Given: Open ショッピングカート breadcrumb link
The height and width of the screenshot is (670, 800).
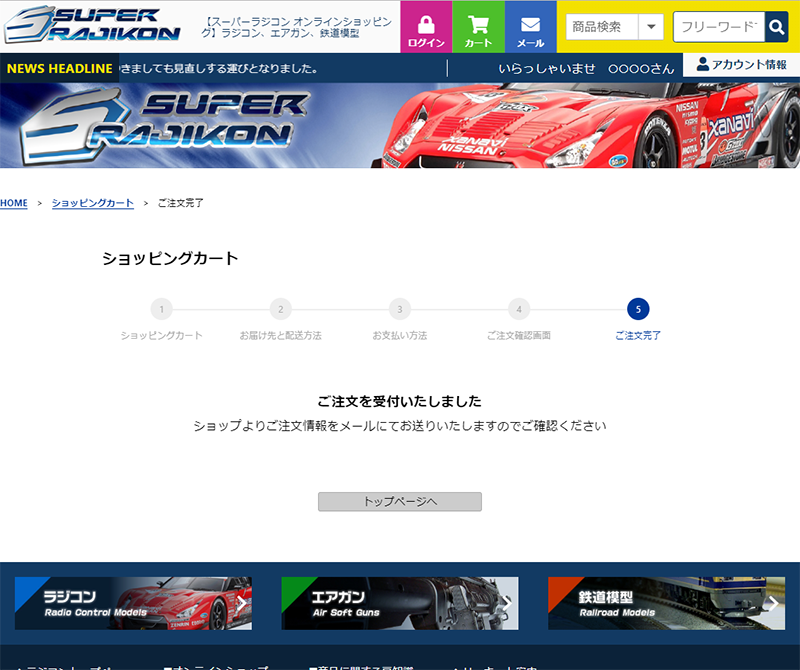Looking at the screenshot, I should coord(92,203).
